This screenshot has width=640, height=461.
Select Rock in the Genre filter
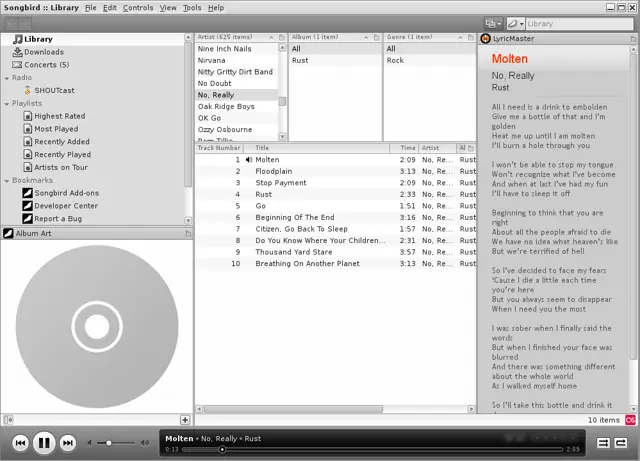tap(430, 60)
